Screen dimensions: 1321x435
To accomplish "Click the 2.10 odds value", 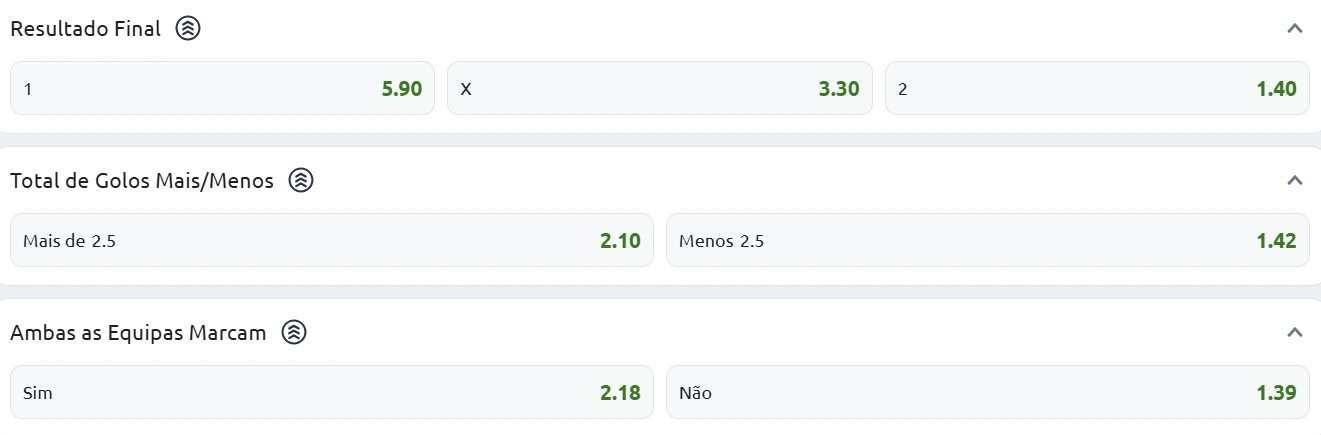I will tap(620, 241).
